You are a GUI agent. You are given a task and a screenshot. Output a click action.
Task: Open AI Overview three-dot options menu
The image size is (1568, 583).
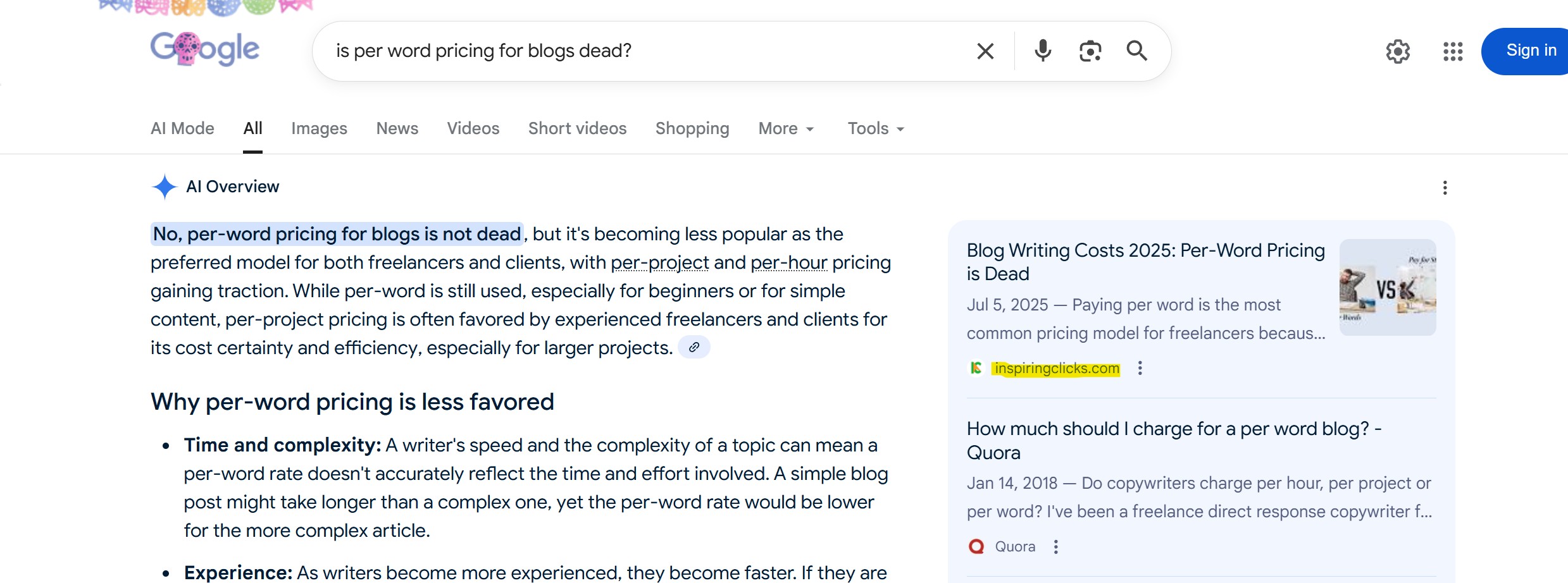(x=1445, y=188)
